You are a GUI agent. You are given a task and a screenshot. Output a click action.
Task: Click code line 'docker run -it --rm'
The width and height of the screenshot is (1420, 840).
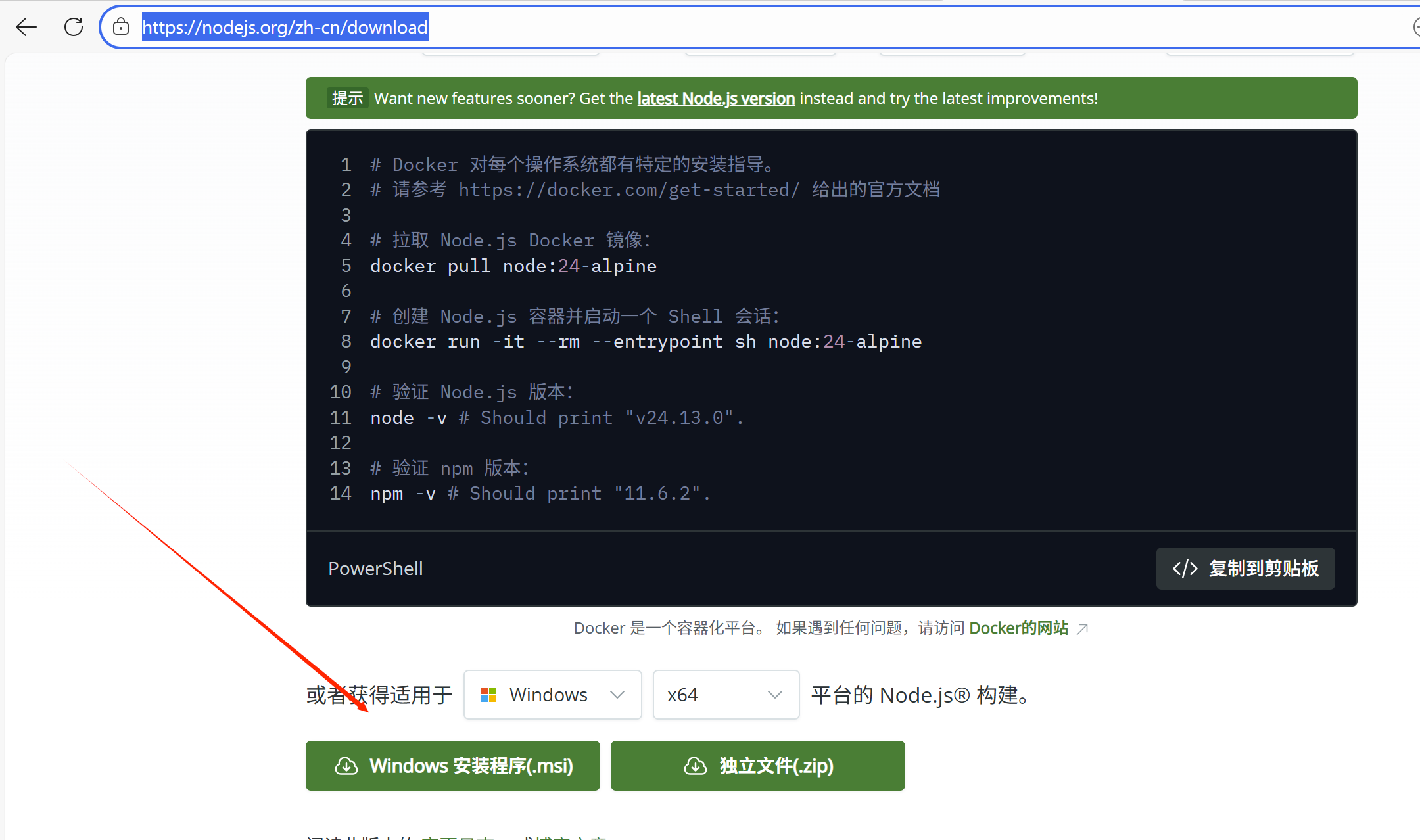click(x=646, y=341)
